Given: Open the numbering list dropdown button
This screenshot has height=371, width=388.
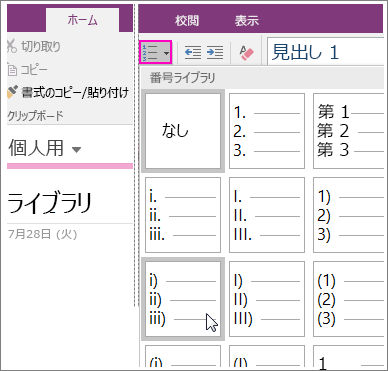Looking at the screenshot, I should click(x=155, y=52).
